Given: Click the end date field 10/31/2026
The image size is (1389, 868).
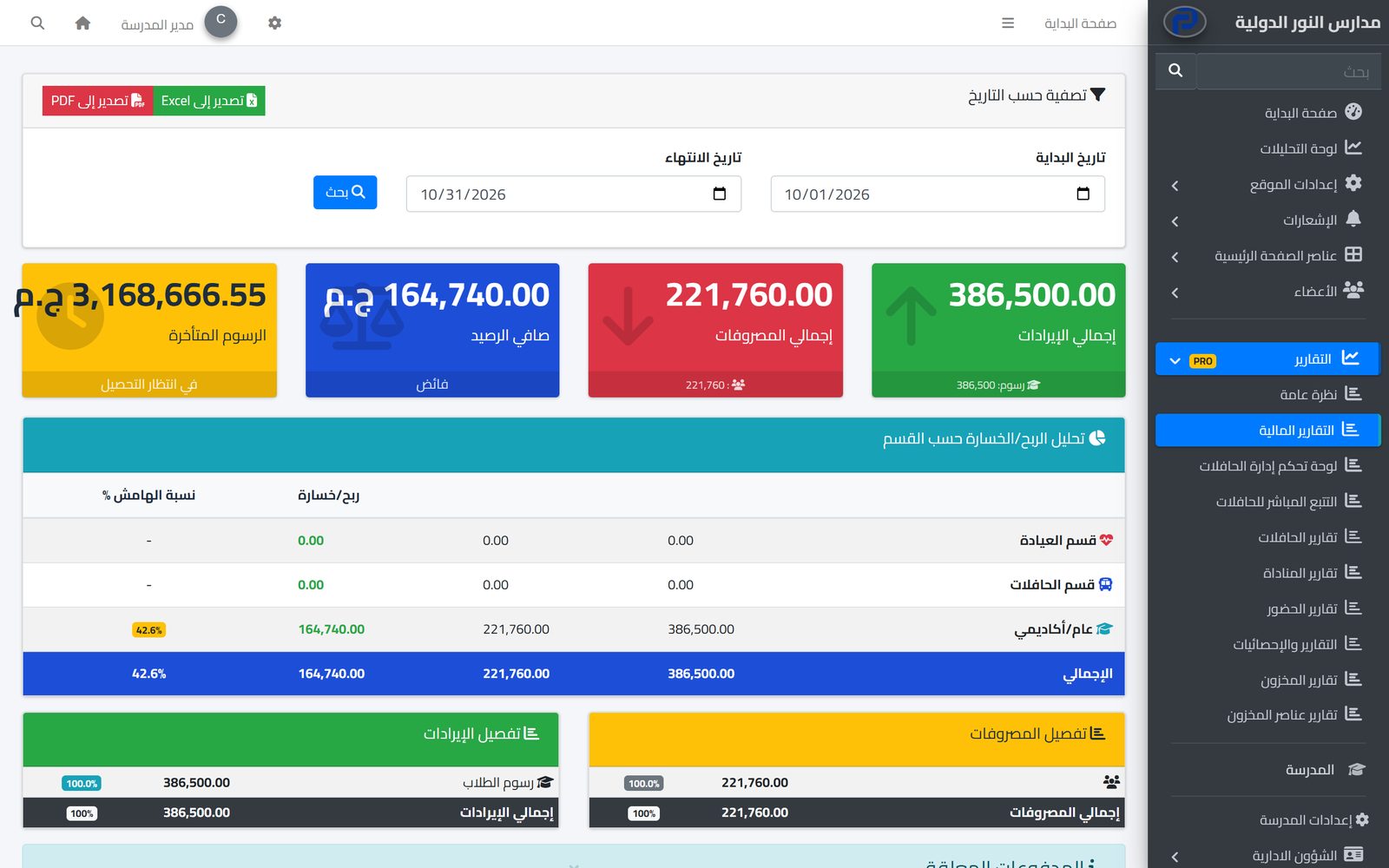Looking at the screenshot, I should coord(574,194).
